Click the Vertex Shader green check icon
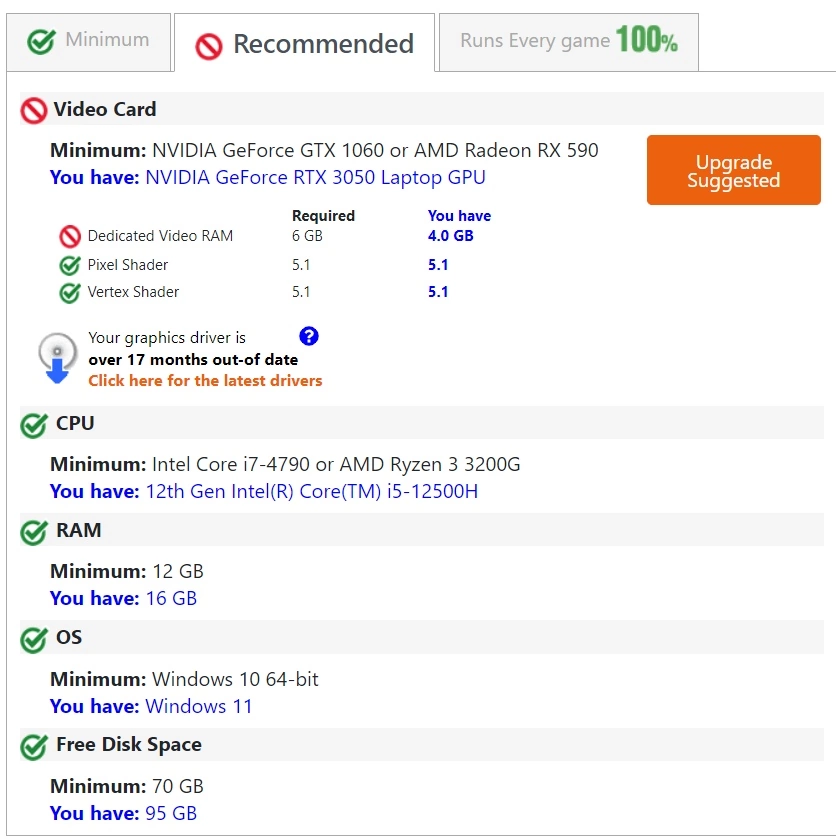The height and width of the screenshot is (839, 836). pyautogui.click(x=70, y=292)
